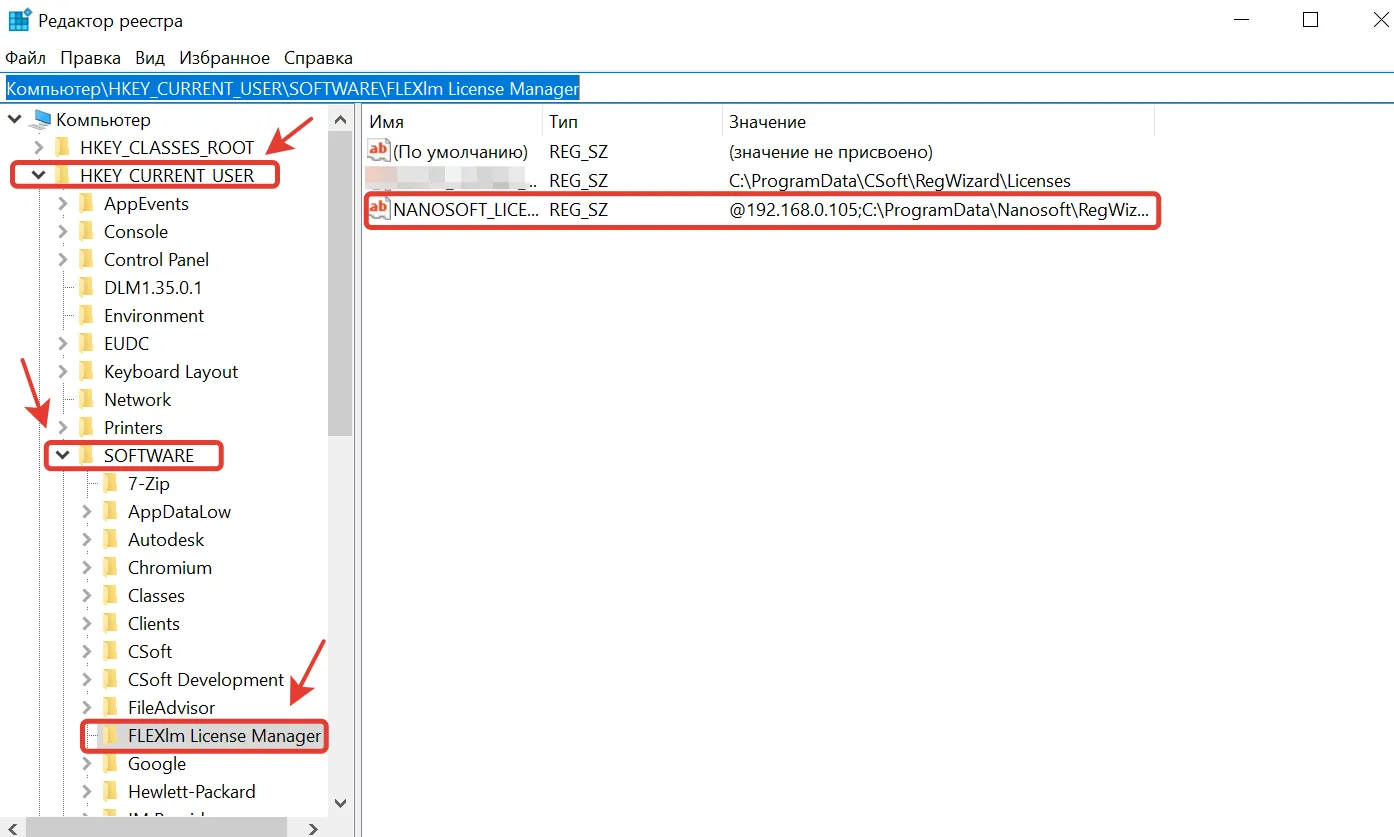1394x837 pixels.
Task: Click the (По умолчанию) value string icon
Action: click(379, 152)
